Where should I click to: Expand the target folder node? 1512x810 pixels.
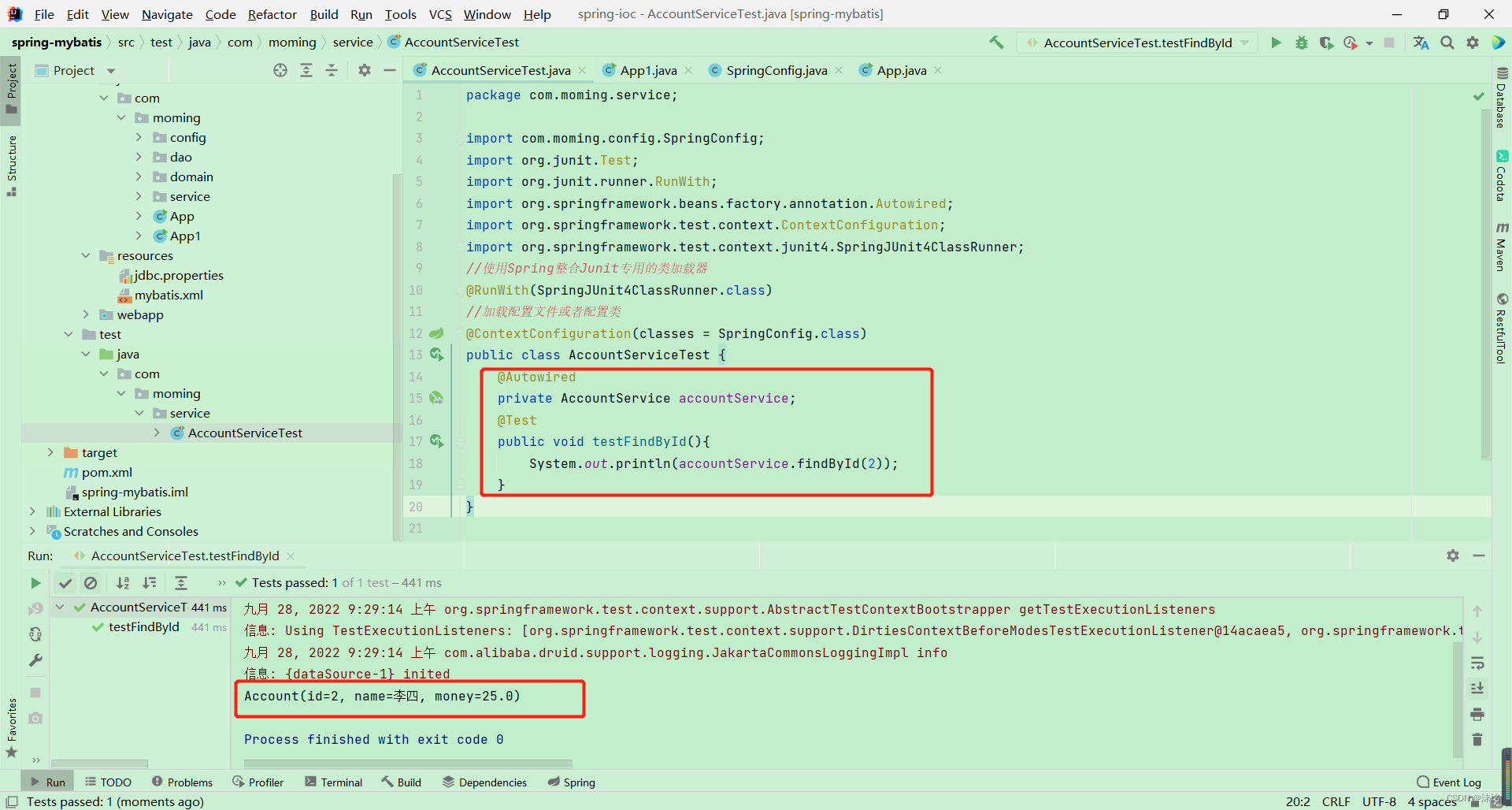click(x=50, y=452)
